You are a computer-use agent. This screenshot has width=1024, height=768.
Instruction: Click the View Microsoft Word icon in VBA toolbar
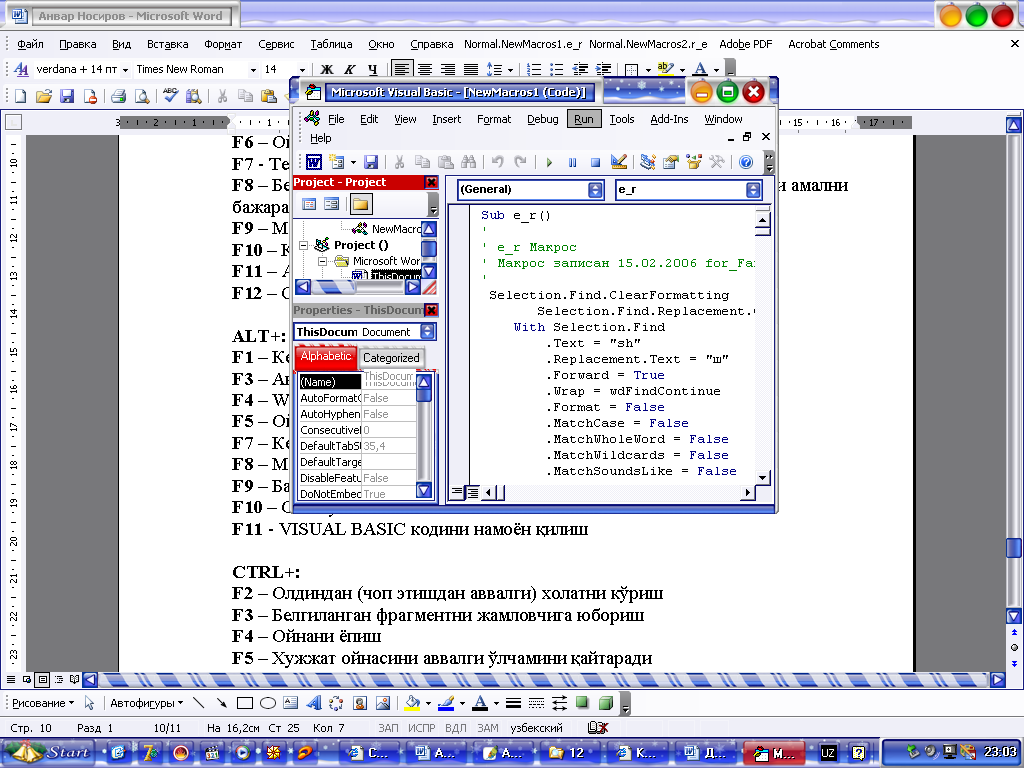314,162
